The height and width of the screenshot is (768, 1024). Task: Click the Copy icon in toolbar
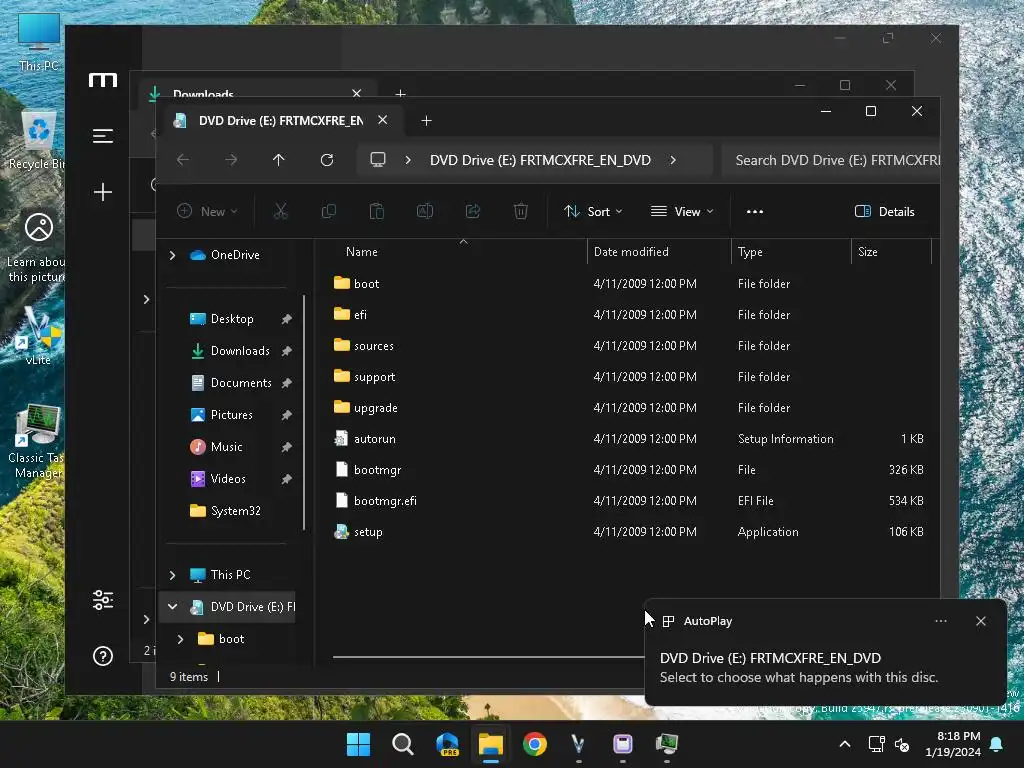(328, 212)
